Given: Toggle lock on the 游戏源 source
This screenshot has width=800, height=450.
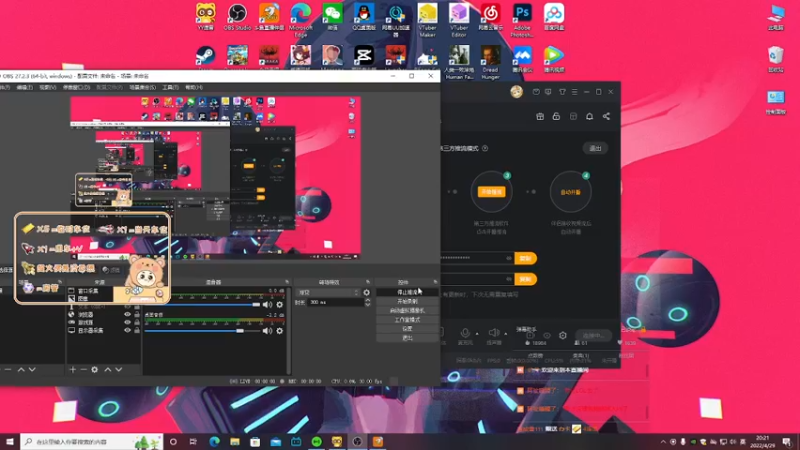Looking at the screenshot, I should tap(137, 322).
